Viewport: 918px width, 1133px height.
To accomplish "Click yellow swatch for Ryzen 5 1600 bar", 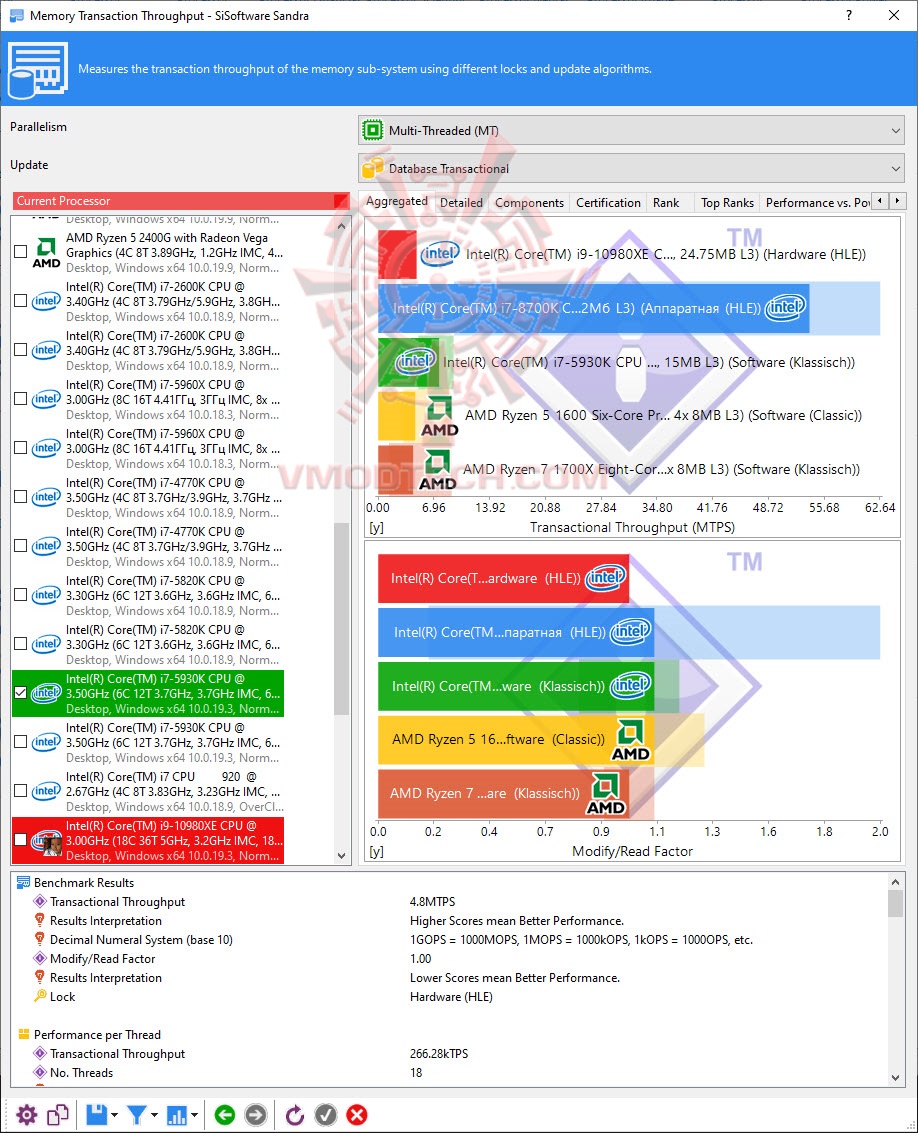I will click(x=397, y=415).
